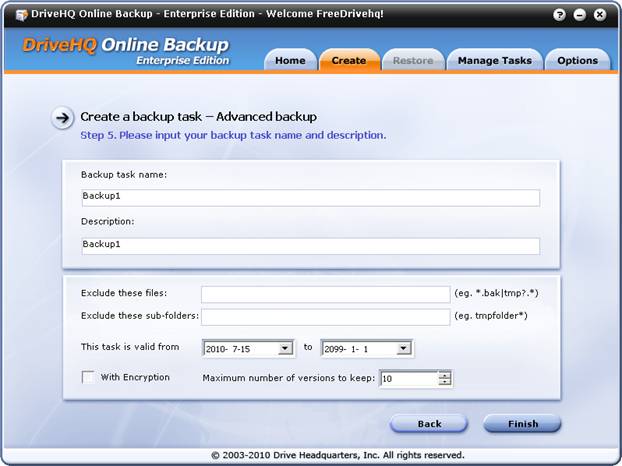Screen dimensions: 622x466
Task: Go to the Options tab
Action: 577,60
